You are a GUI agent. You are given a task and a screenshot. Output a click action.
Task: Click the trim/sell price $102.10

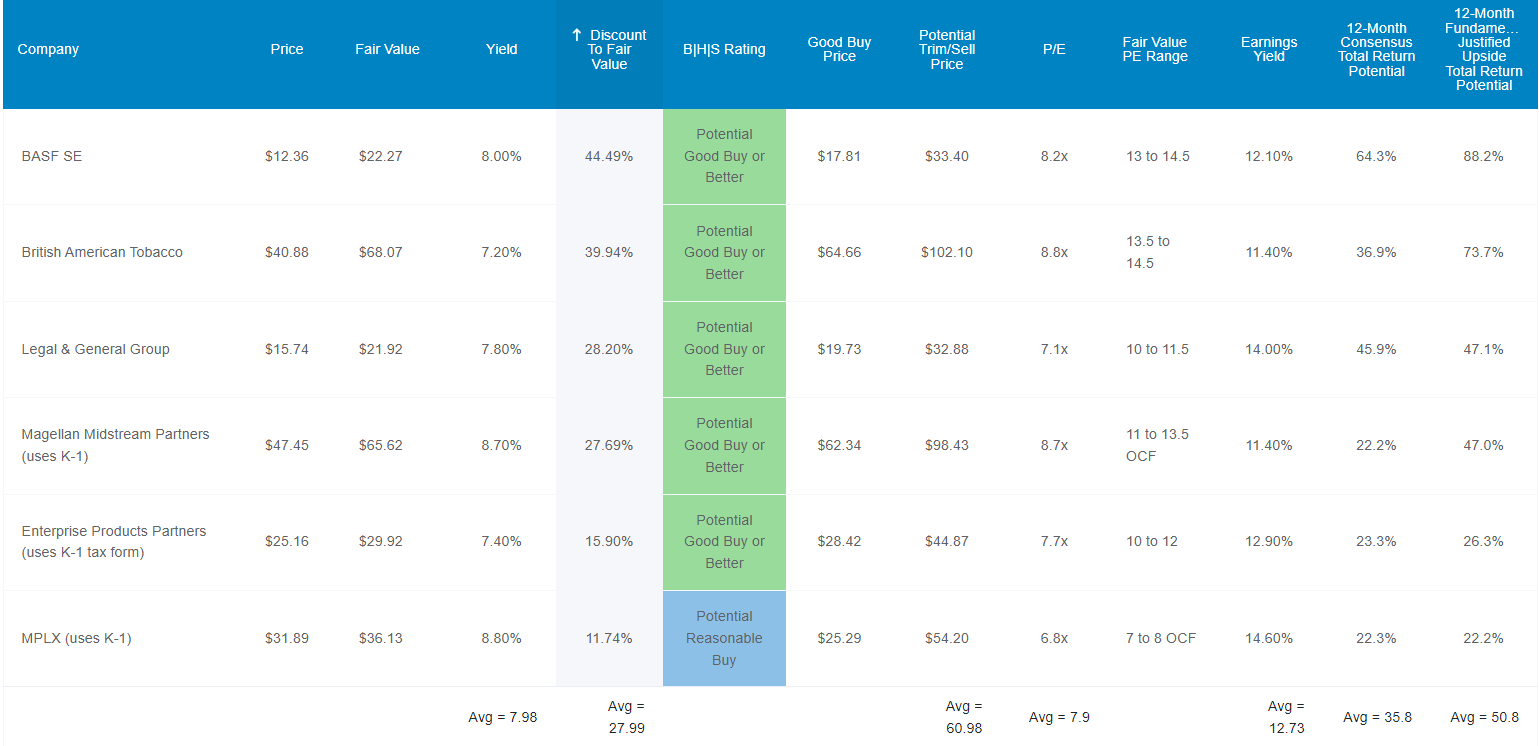tap(947, 252)
